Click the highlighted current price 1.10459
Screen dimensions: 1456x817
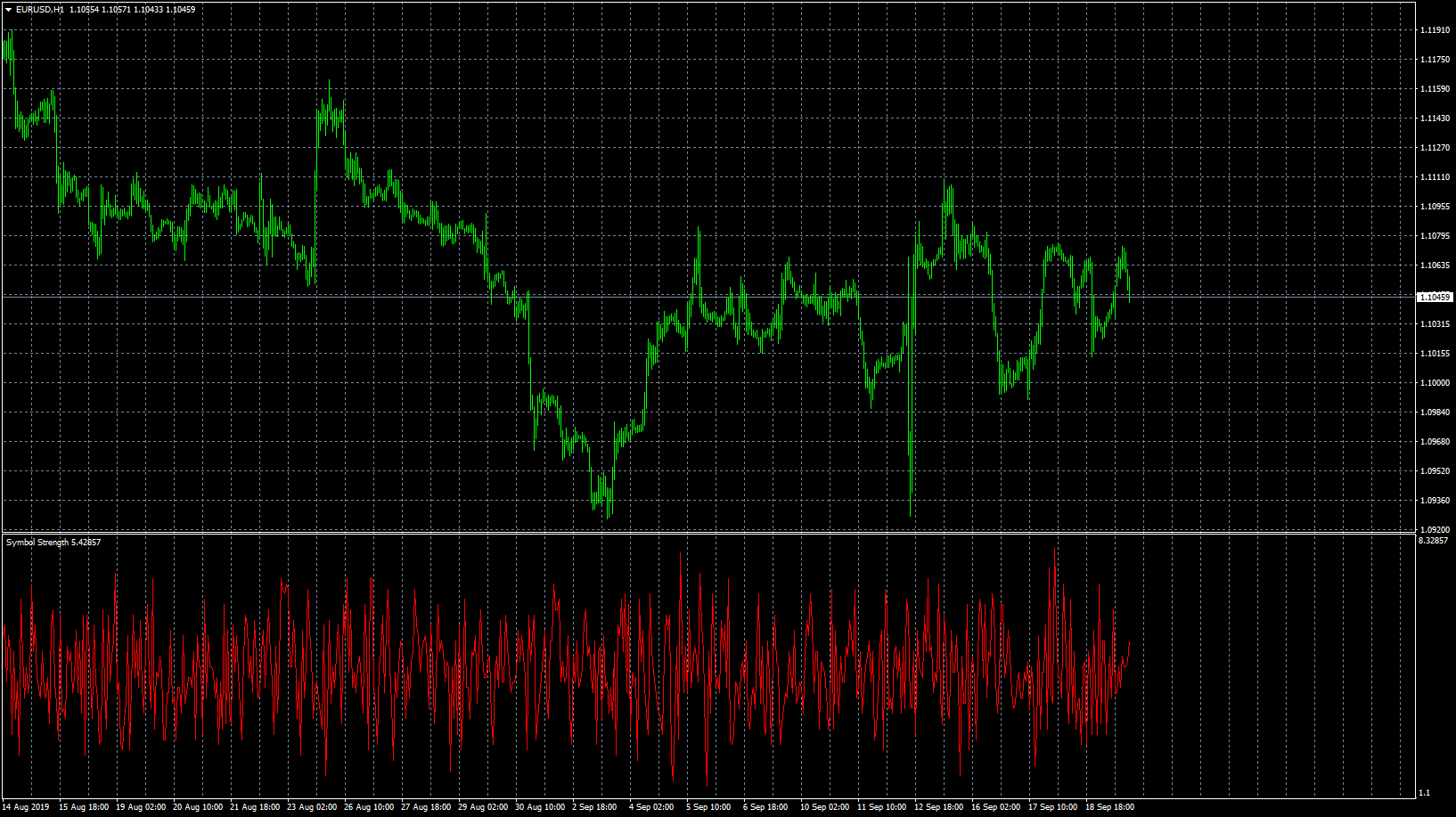click(1435, 297)
